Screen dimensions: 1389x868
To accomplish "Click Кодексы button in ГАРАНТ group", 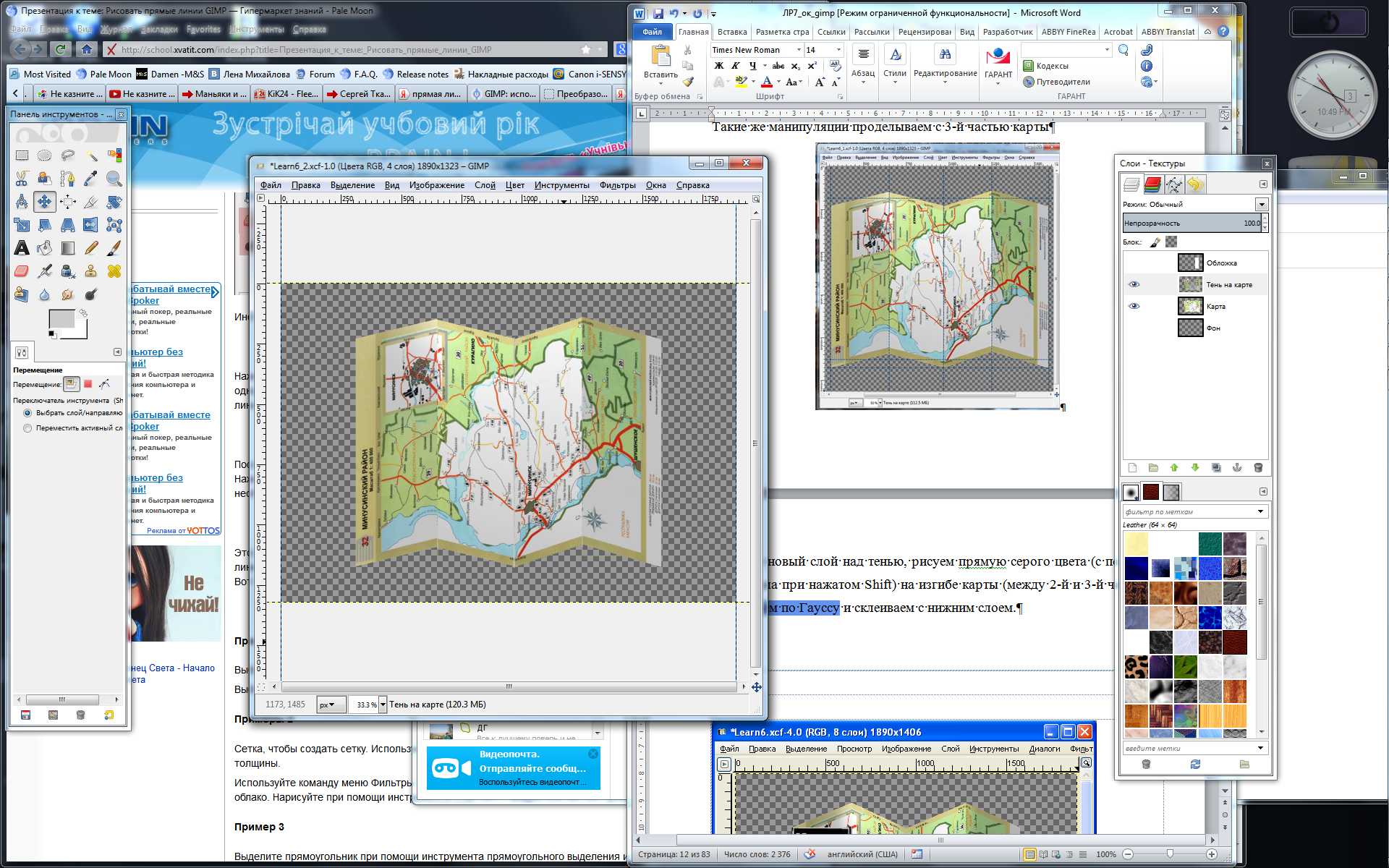I will (x=1046, y=66).
